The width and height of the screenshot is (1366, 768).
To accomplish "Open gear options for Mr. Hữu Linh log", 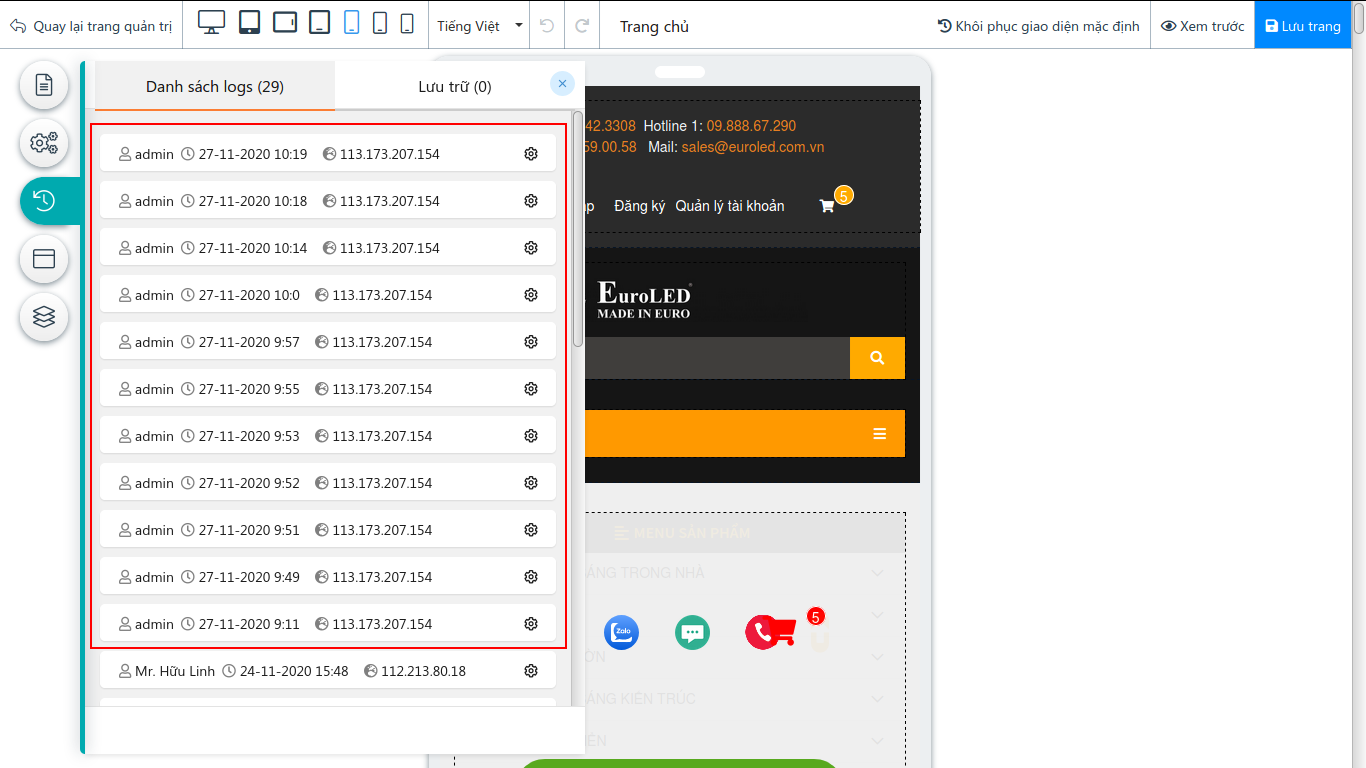I will [531, 671].
